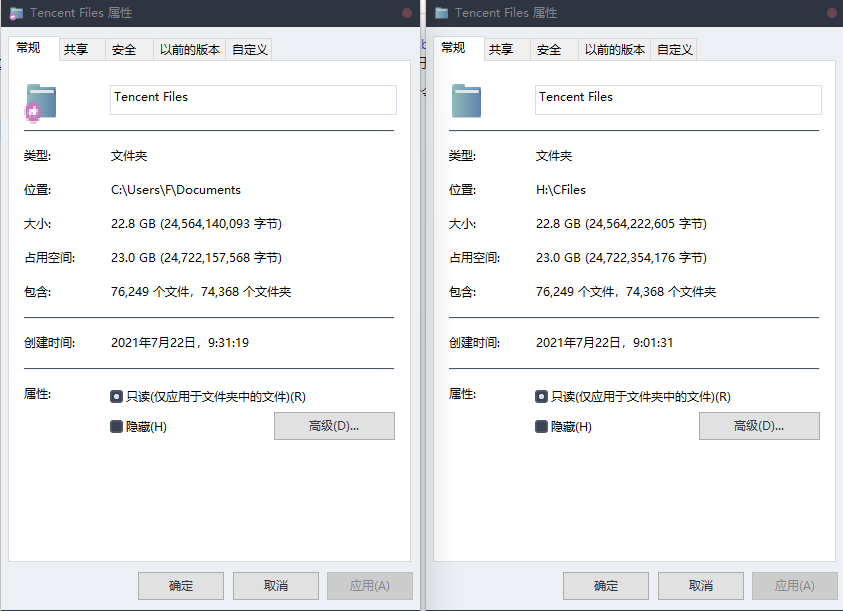843x611 pixels.
Task: Select 以前的版本 tab in the Documents dialog
Action: [x=190, y=50]
